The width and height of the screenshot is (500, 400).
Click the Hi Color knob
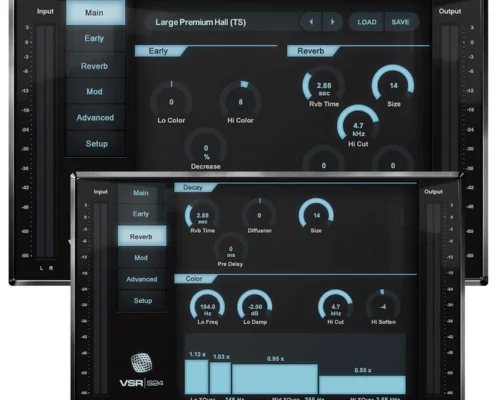click(240, 100)
